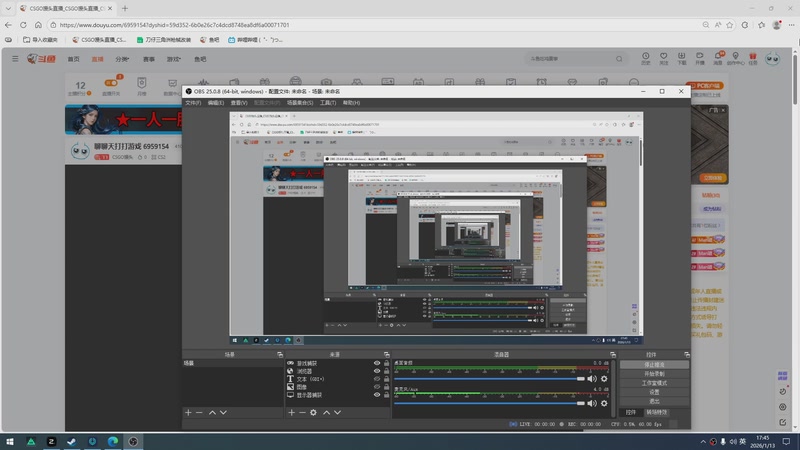
Task: Mute the 桌面音频 speaker icon in OBS mixer
Action: [x=592, y=379]
